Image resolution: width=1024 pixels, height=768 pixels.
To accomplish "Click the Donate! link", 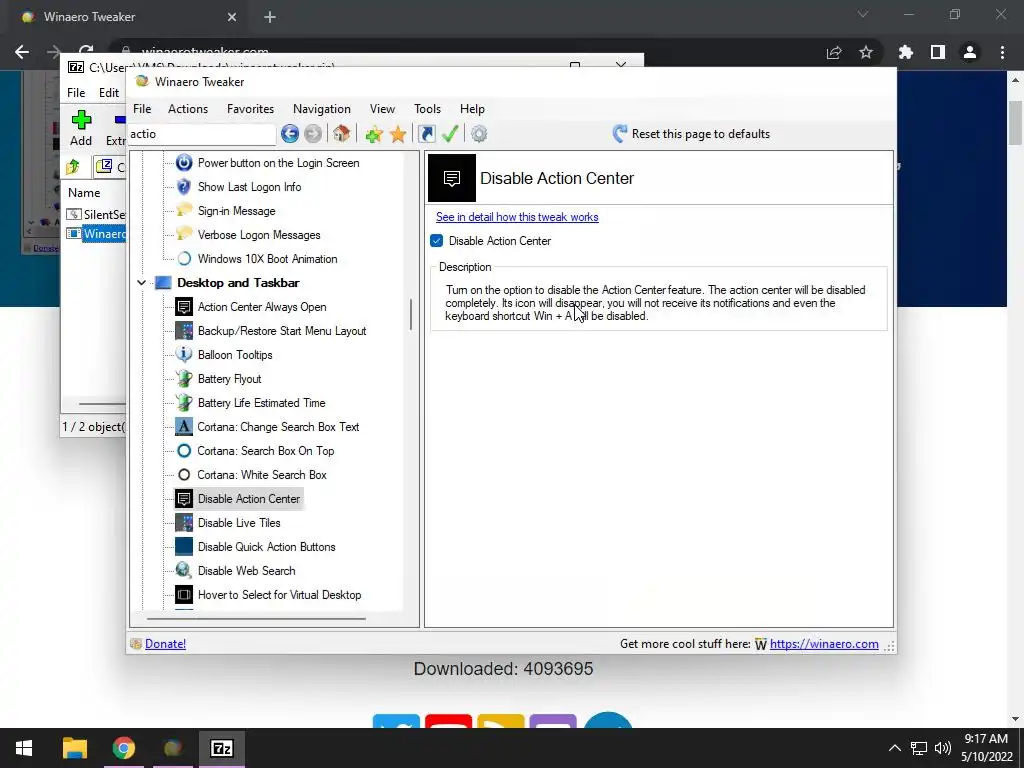I will [x=165, y=644].
